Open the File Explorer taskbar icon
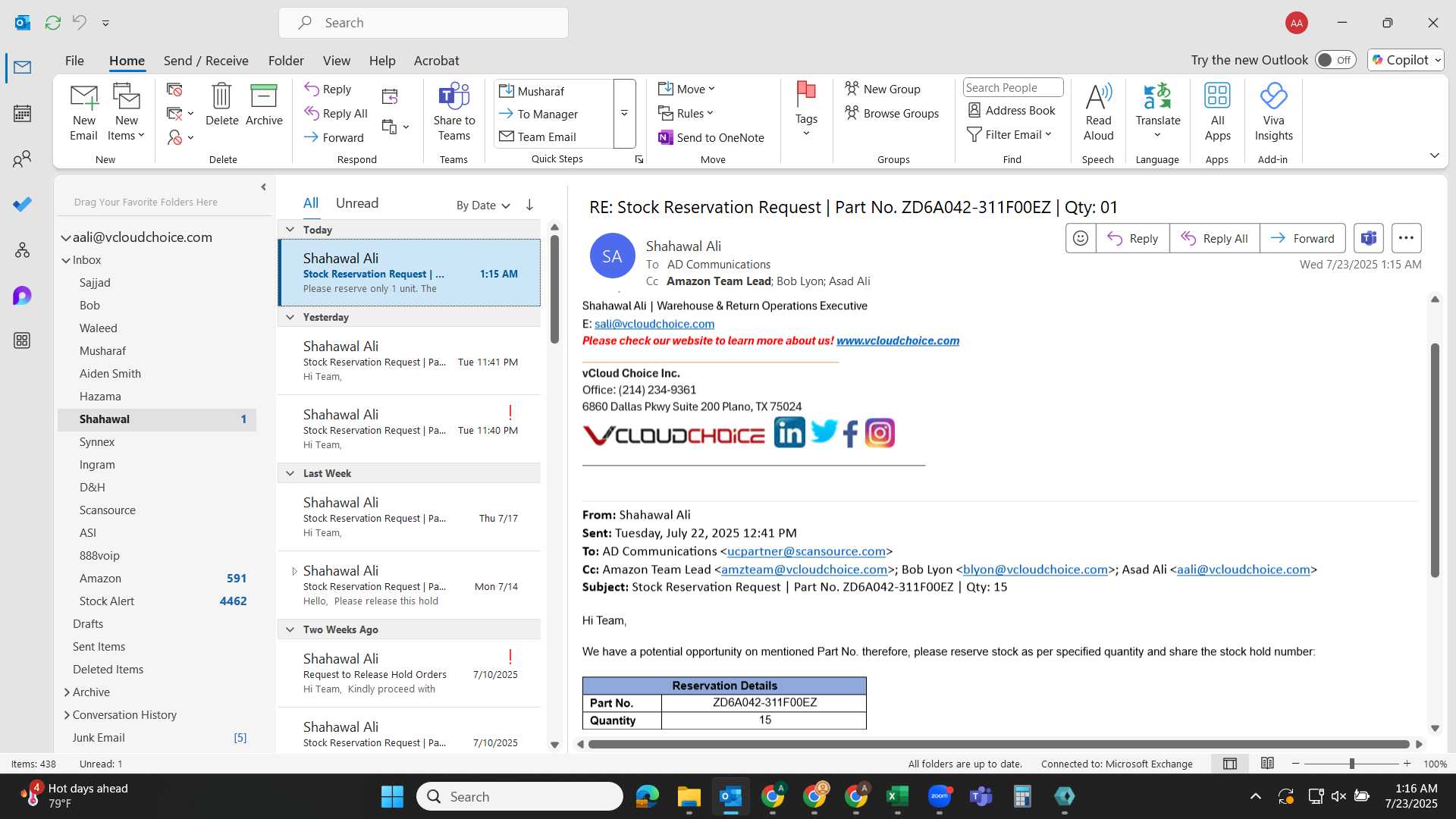Screen dimensions: 1456x819 tap(689, 796)
